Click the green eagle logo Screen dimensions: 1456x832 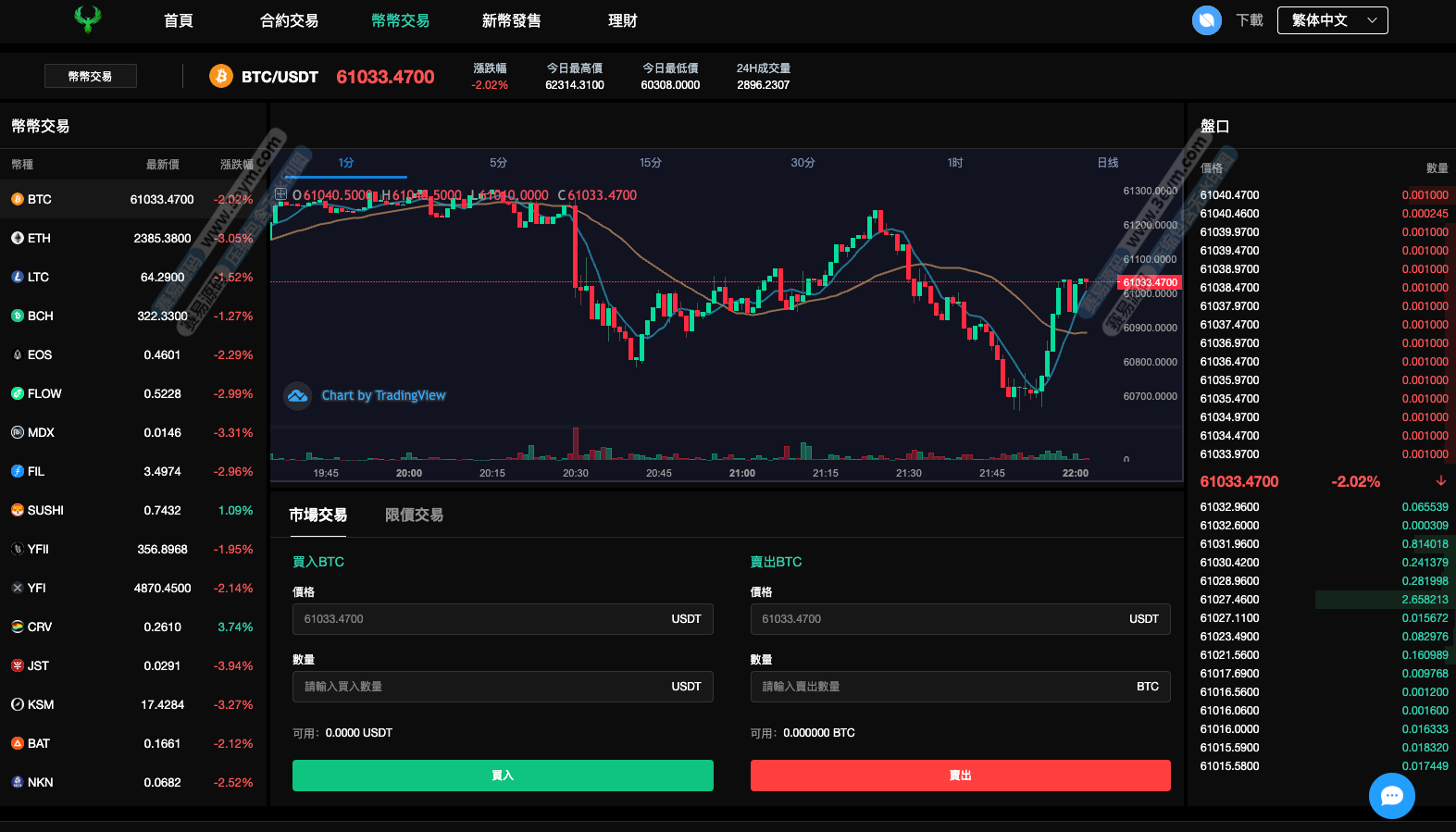point(88,19)
